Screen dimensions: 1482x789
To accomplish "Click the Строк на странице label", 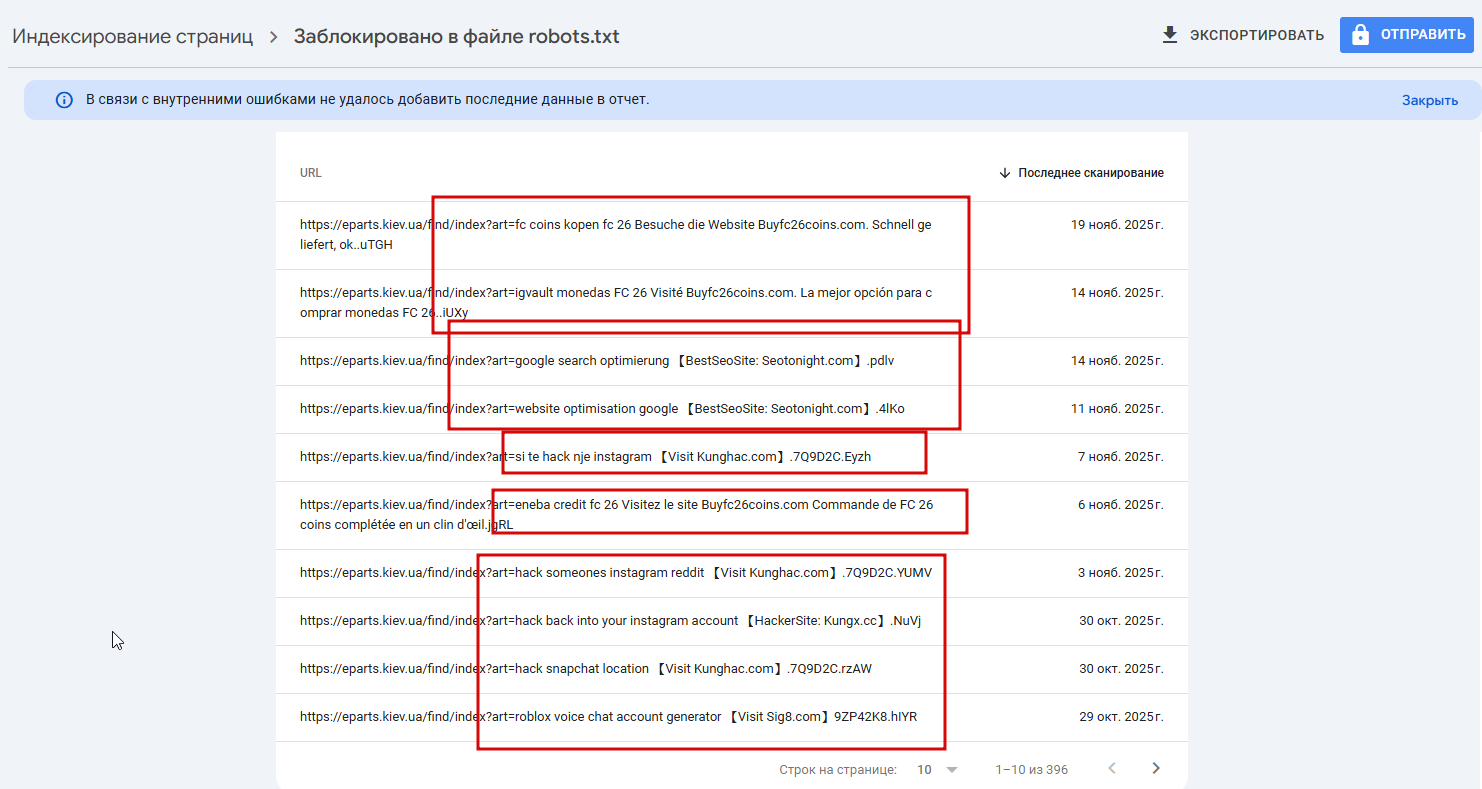I will 838,770.
